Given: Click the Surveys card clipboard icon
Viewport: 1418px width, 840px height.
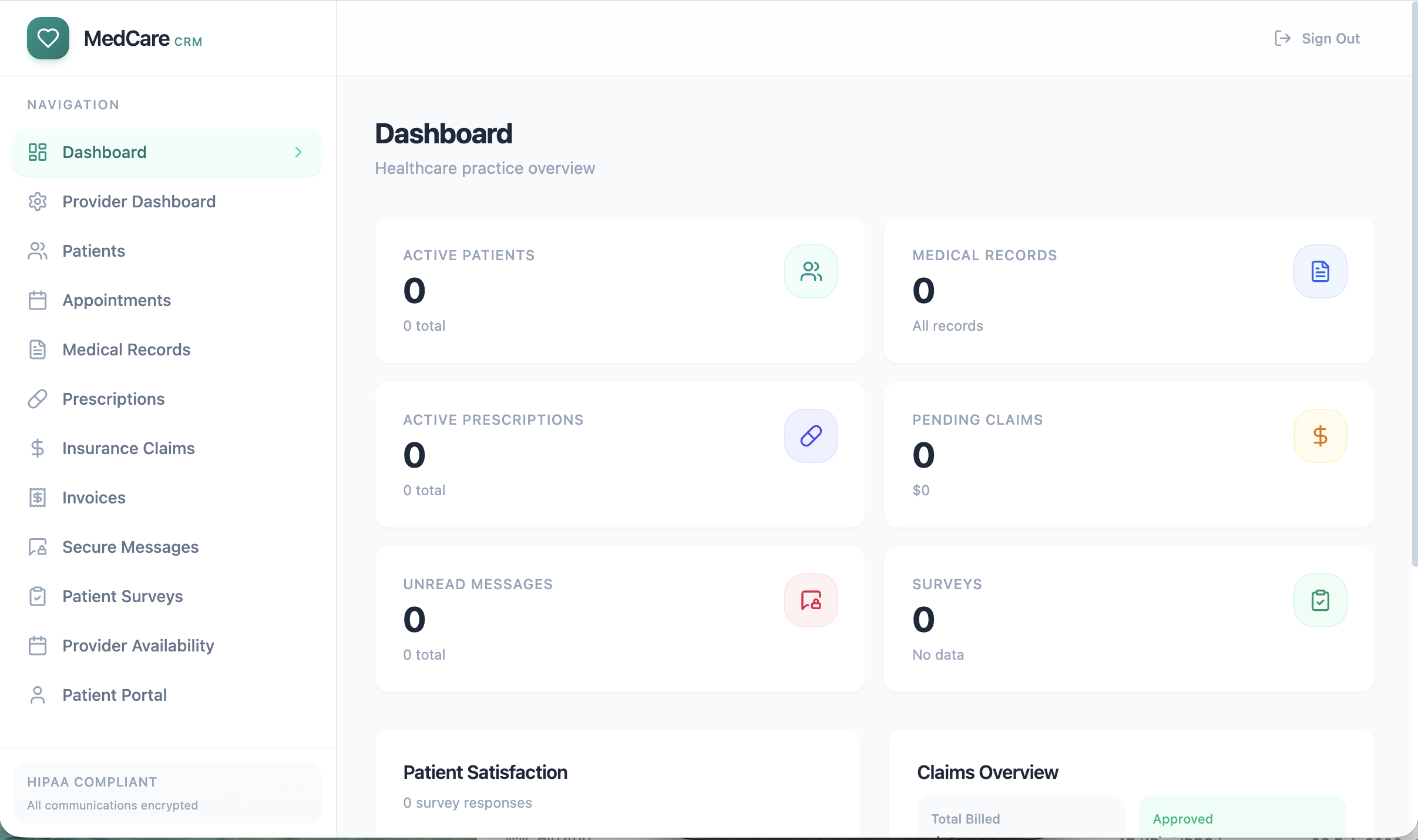Looking at the screenshot, I should coord(1320,600).
